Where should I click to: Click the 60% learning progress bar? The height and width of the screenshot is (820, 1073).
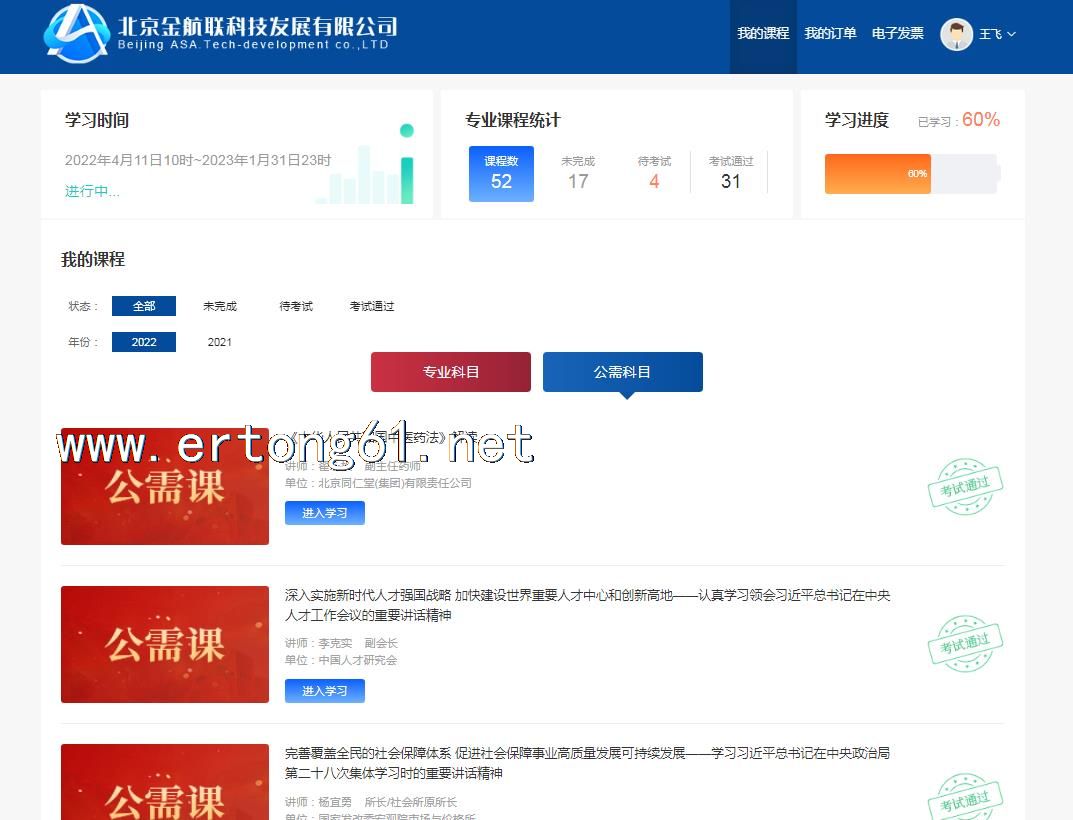pos(877,174)
